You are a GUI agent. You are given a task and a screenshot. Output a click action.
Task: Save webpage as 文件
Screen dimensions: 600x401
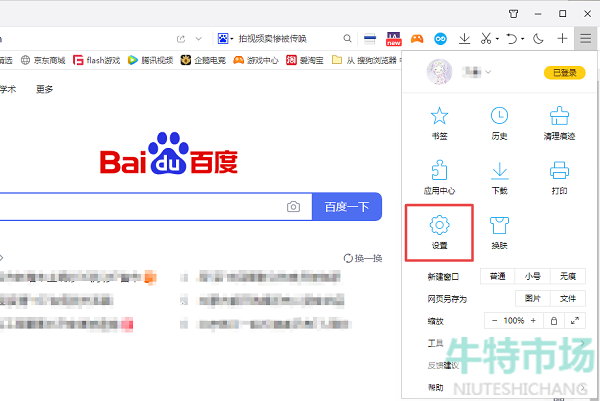tap(568, 298)
